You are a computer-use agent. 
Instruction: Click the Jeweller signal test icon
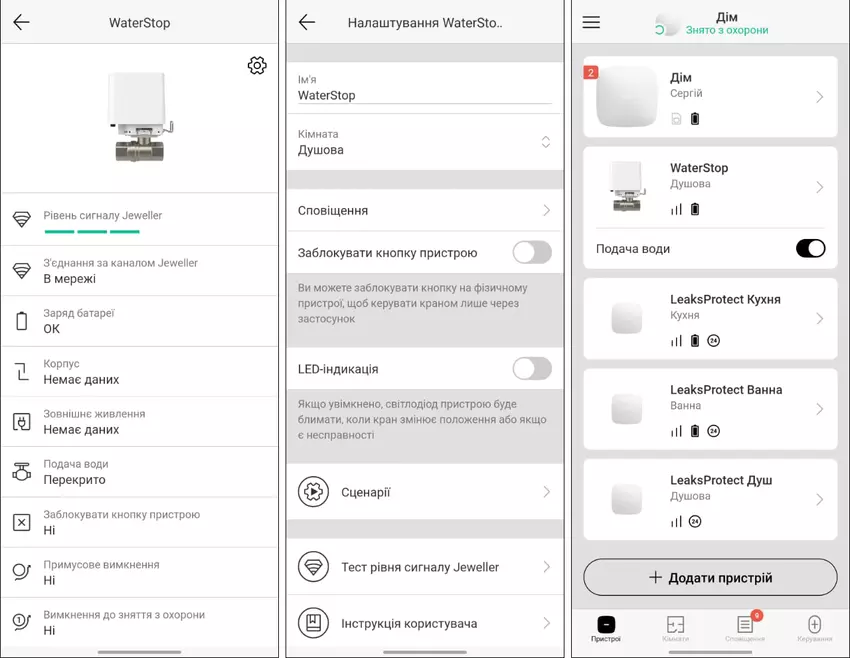[x=313, y=567]
